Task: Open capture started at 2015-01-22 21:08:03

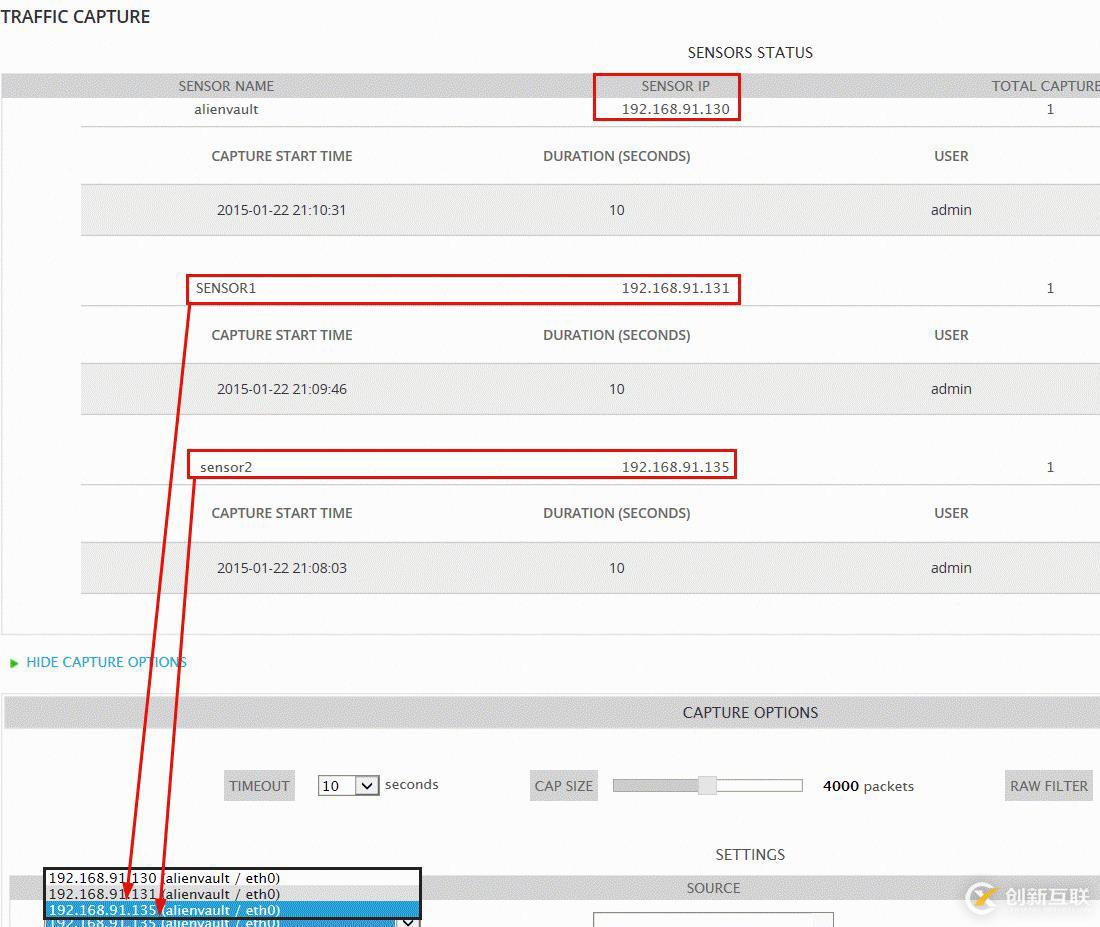Action: pos(281,568)
